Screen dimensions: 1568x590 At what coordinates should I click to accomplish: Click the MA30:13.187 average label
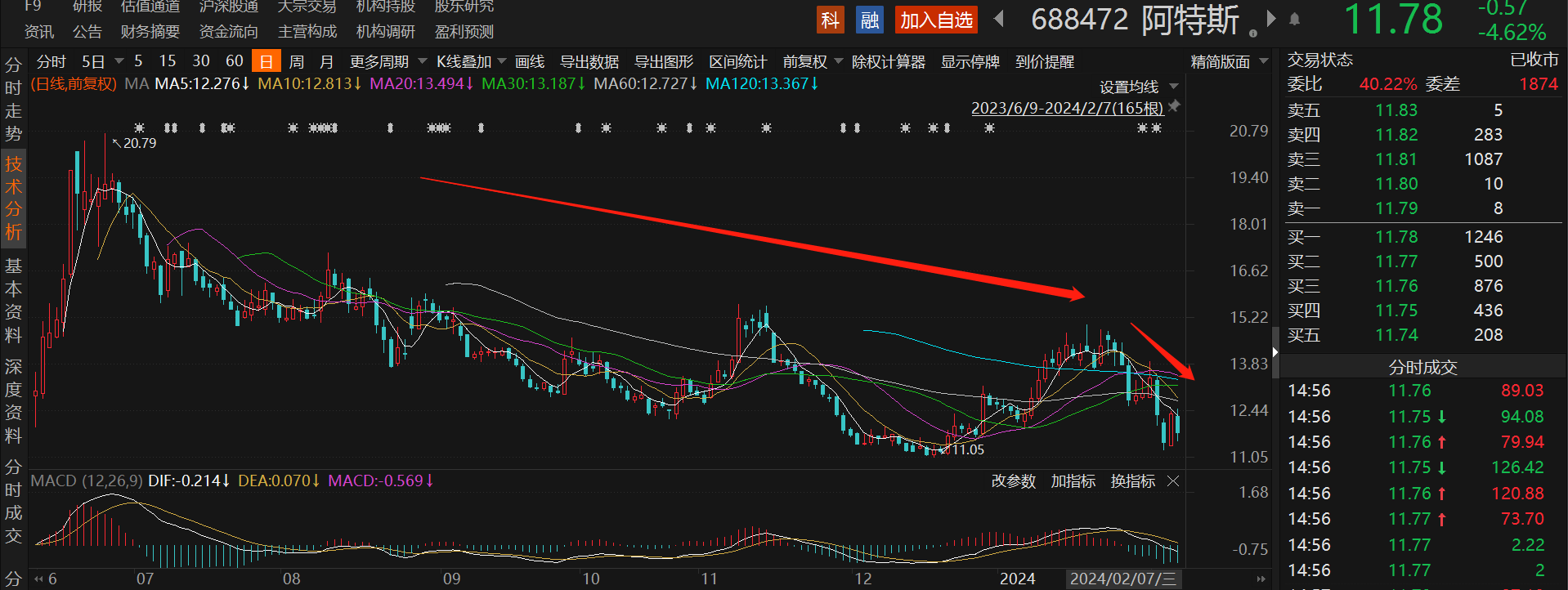click(533, 83)
